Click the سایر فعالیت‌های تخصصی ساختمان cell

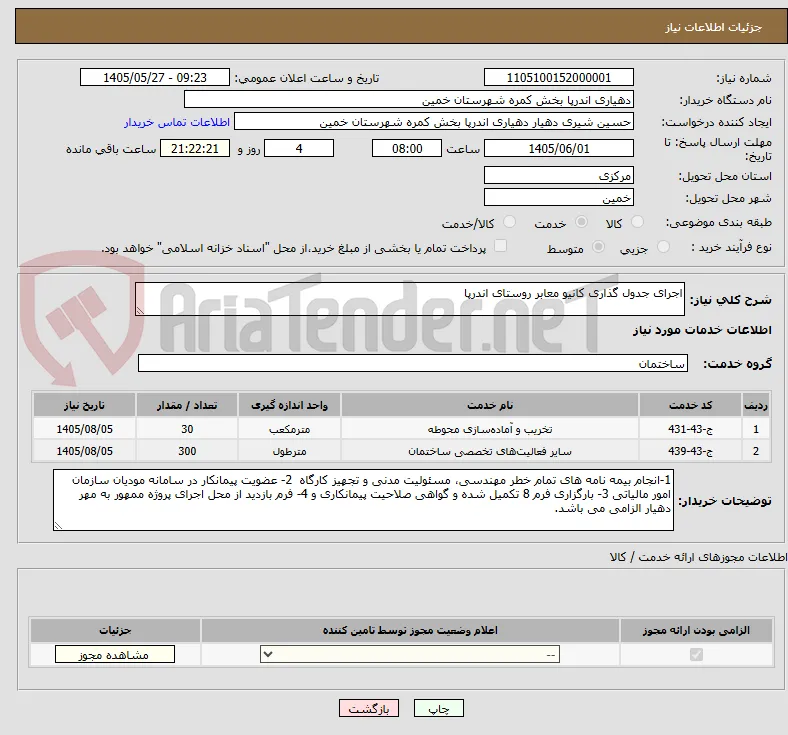[x=490, y=451]
